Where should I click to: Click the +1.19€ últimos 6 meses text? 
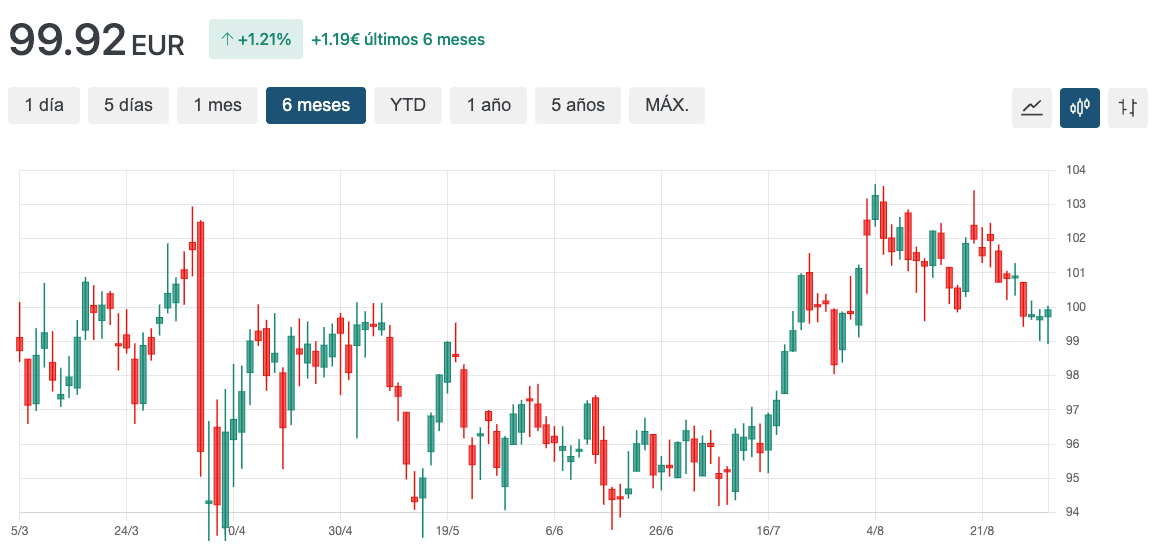(x=398, y=40)
